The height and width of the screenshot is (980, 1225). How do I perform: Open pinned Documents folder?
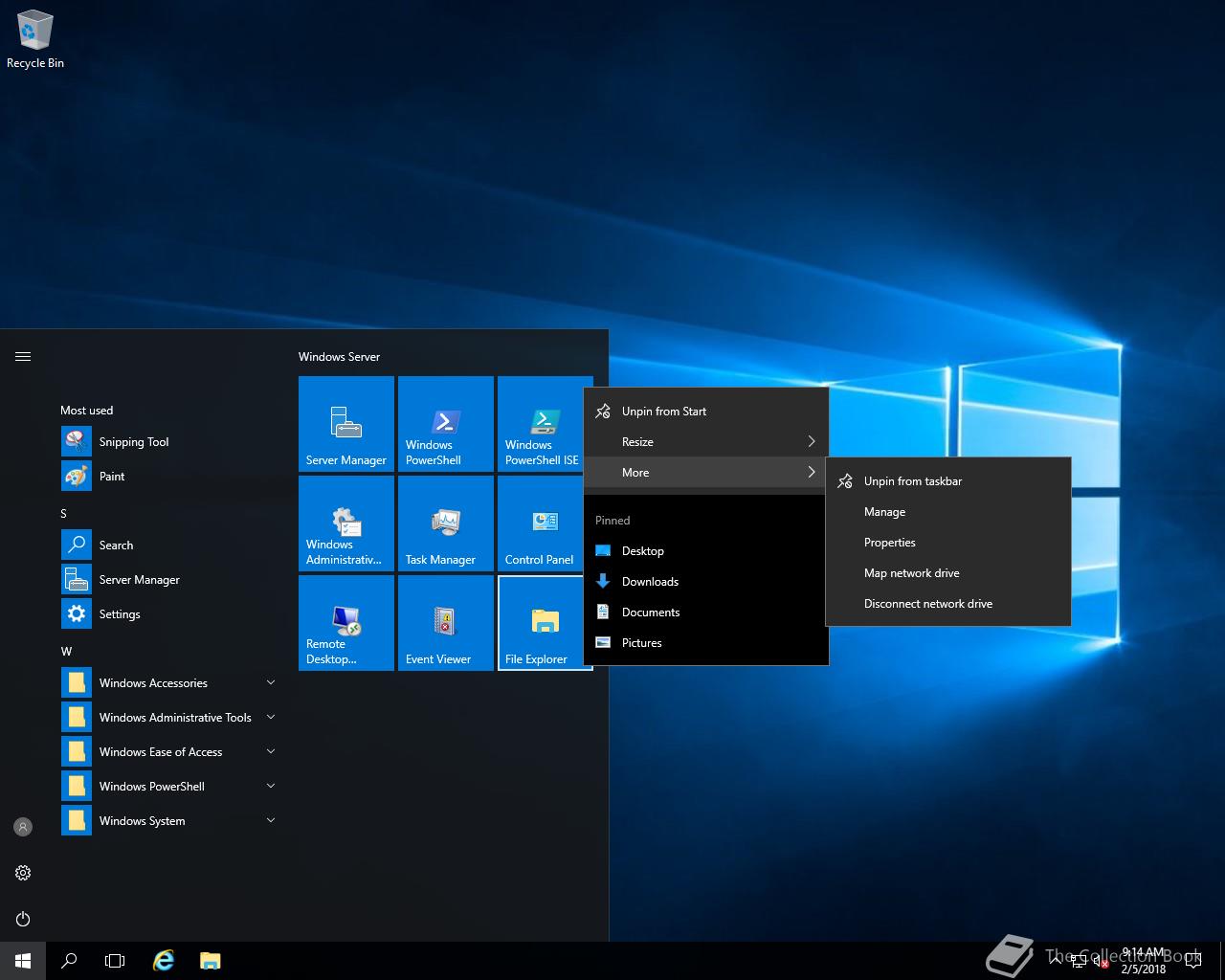click(x=706, y=612)
